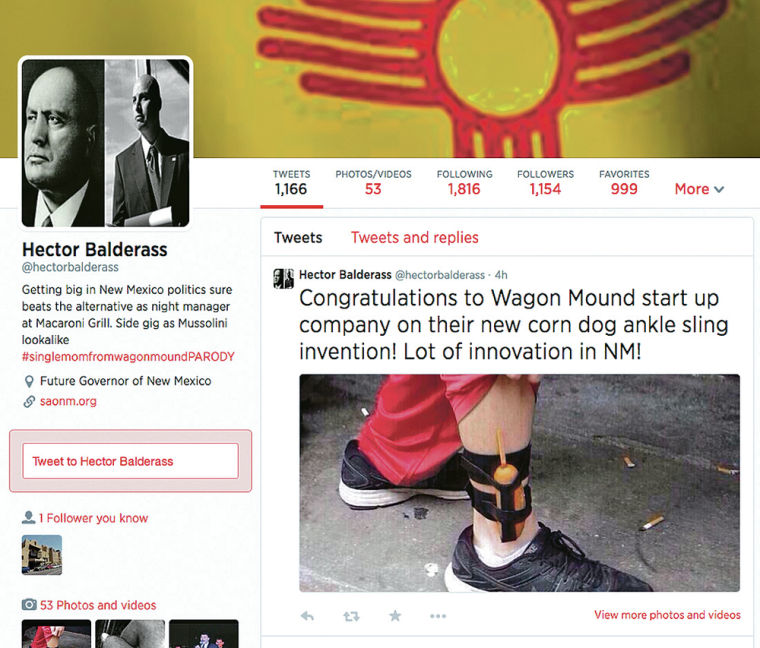This screenshot has height=648, width=760.
Task: Click the person icon beside Follower you know
Action: (29, 518)
